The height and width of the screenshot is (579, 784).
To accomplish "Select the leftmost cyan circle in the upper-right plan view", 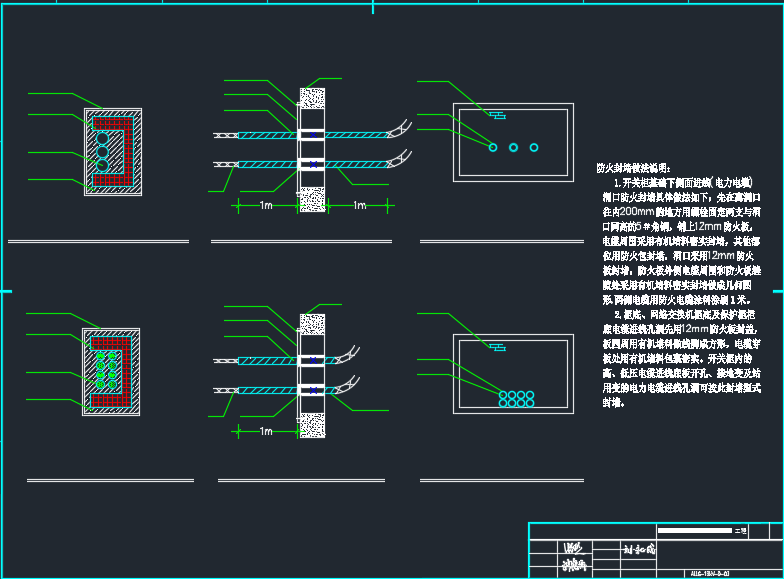I will pos(493,148).
